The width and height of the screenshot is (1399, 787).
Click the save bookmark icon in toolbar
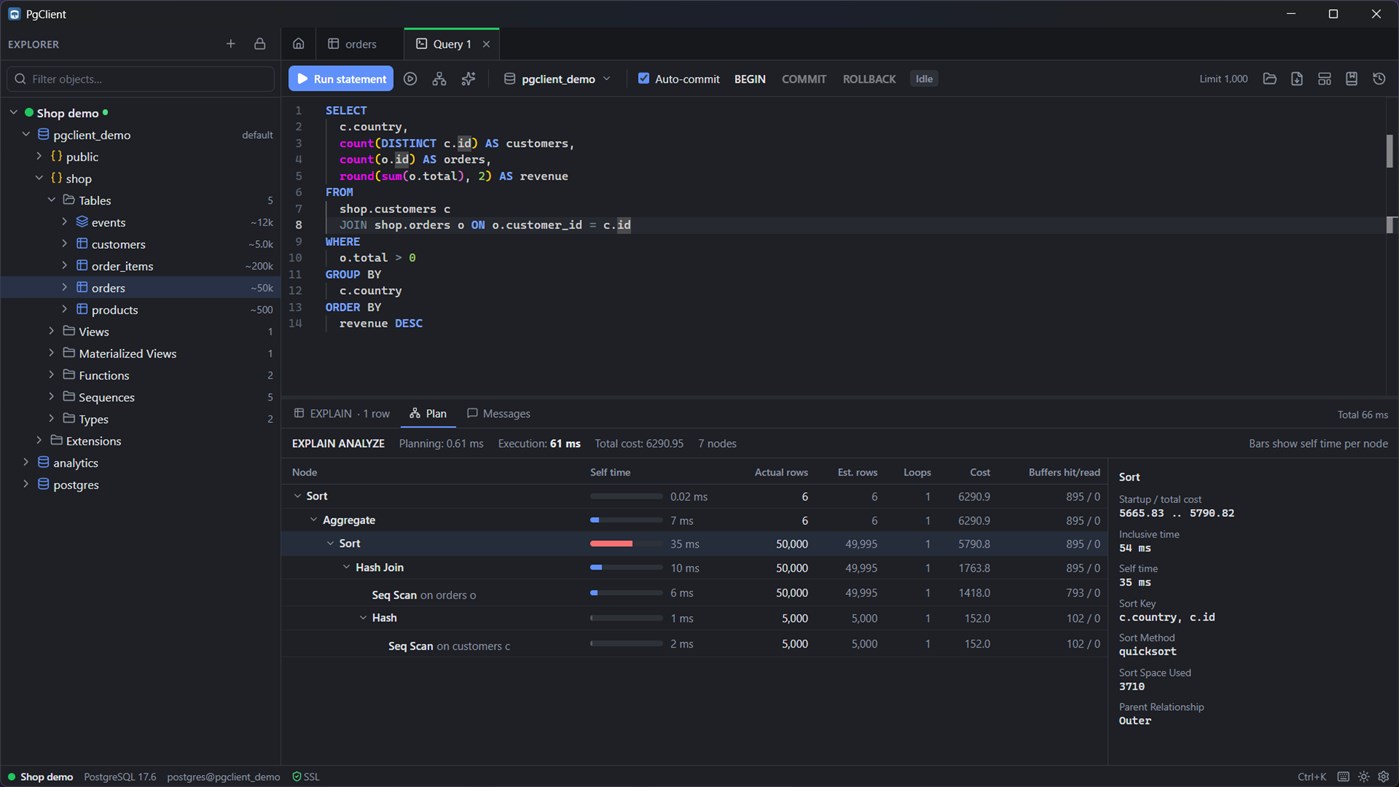[1351, 79]
